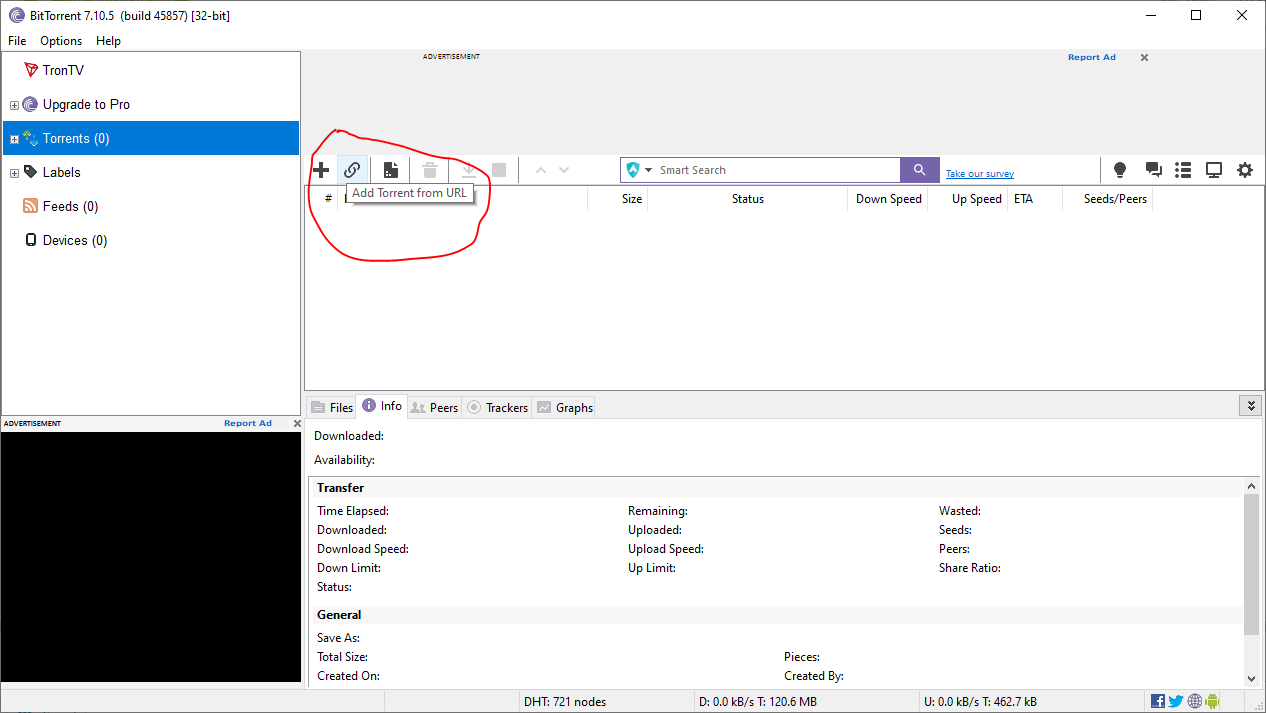The height and width of the screenshot is (713, 1266).
Task: Click into the Smart Search field
Action: click(775, 170)
